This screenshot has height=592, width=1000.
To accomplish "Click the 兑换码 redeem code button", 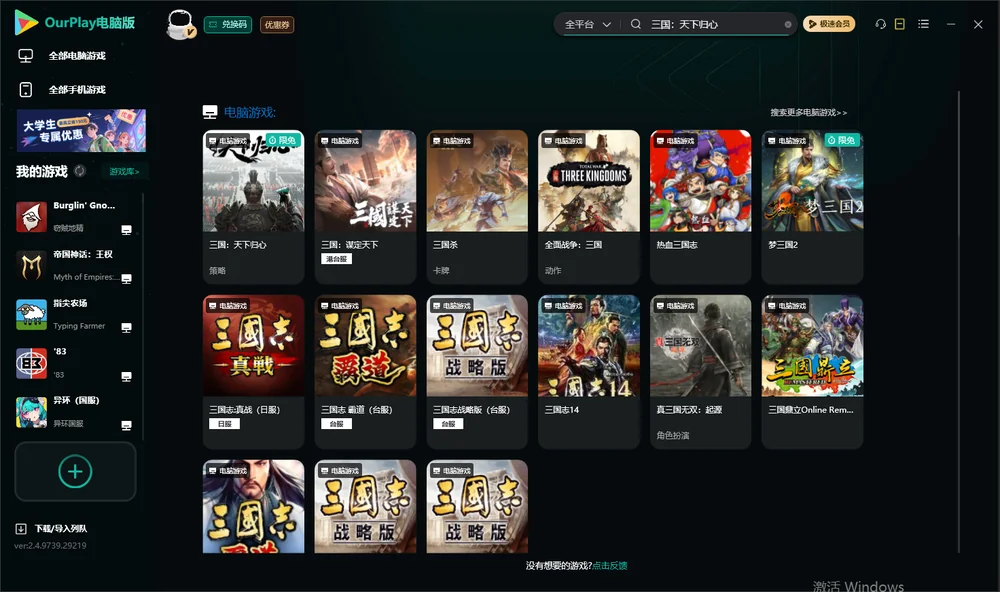I will tap(228, 25).
